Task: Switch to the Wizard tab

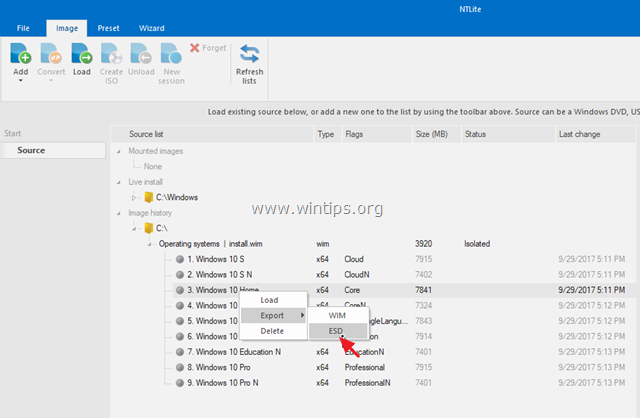Action: point(152,28)
